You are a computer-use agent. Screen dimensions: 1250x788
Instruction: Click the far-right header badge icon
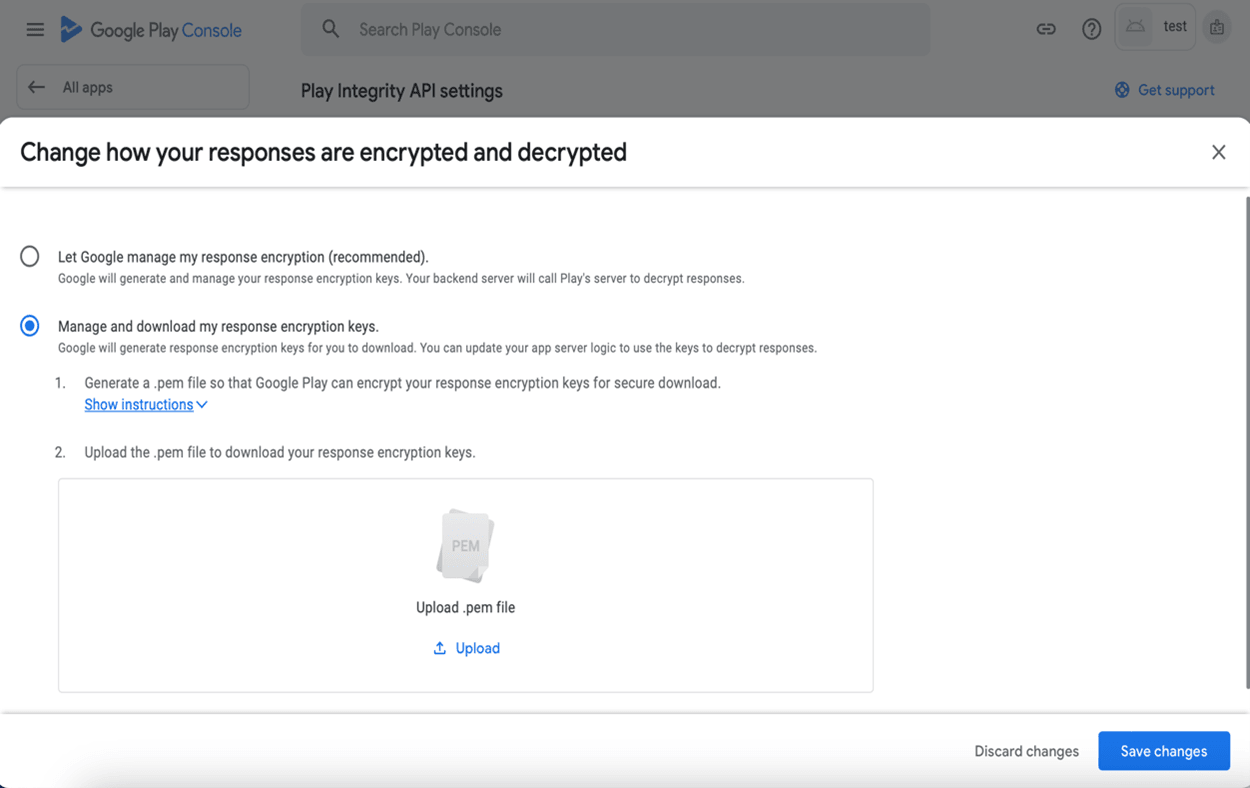tap(1217, 28)
